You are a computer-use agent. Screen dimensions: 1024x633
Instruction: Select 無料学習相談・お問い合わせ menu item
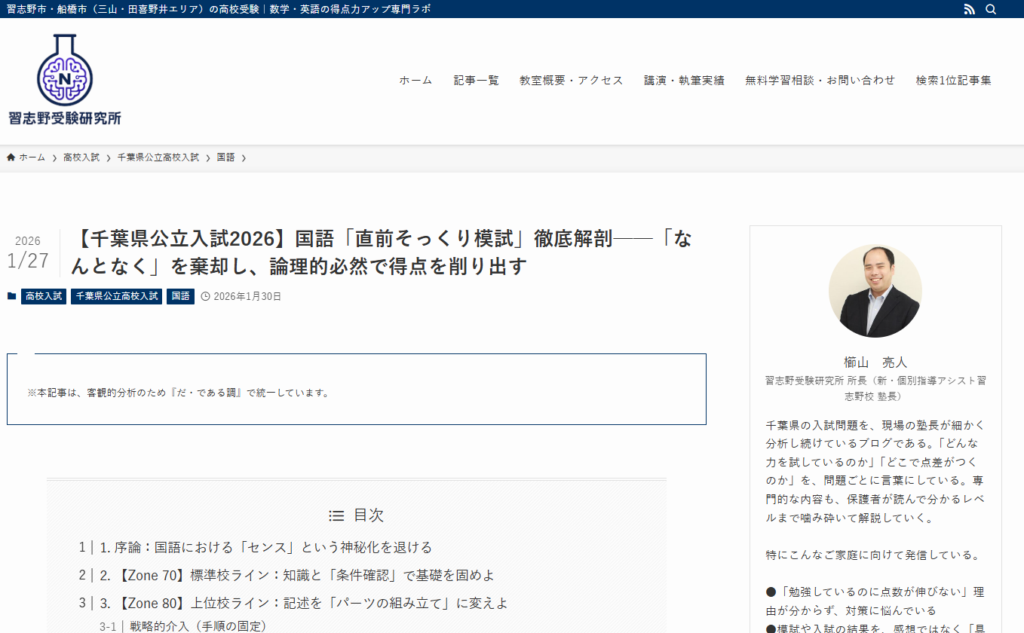pos(820,81)
